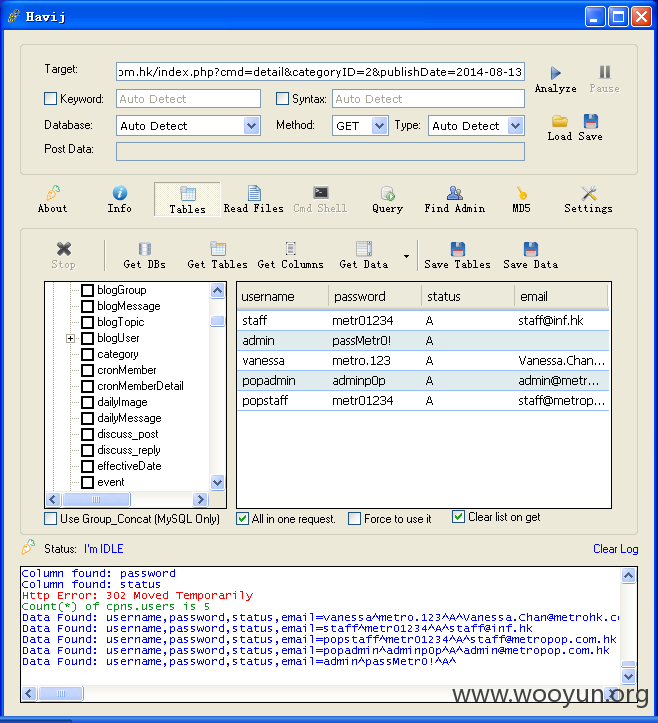The image size is (658, 723).
Task: Open the Read Files section
Action: [x=254, y=199]
